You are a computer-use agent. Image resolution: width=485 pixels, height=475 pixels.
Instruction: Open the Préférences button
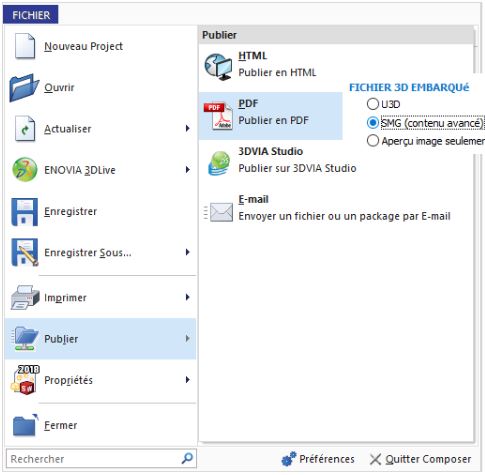coord(318,459)
